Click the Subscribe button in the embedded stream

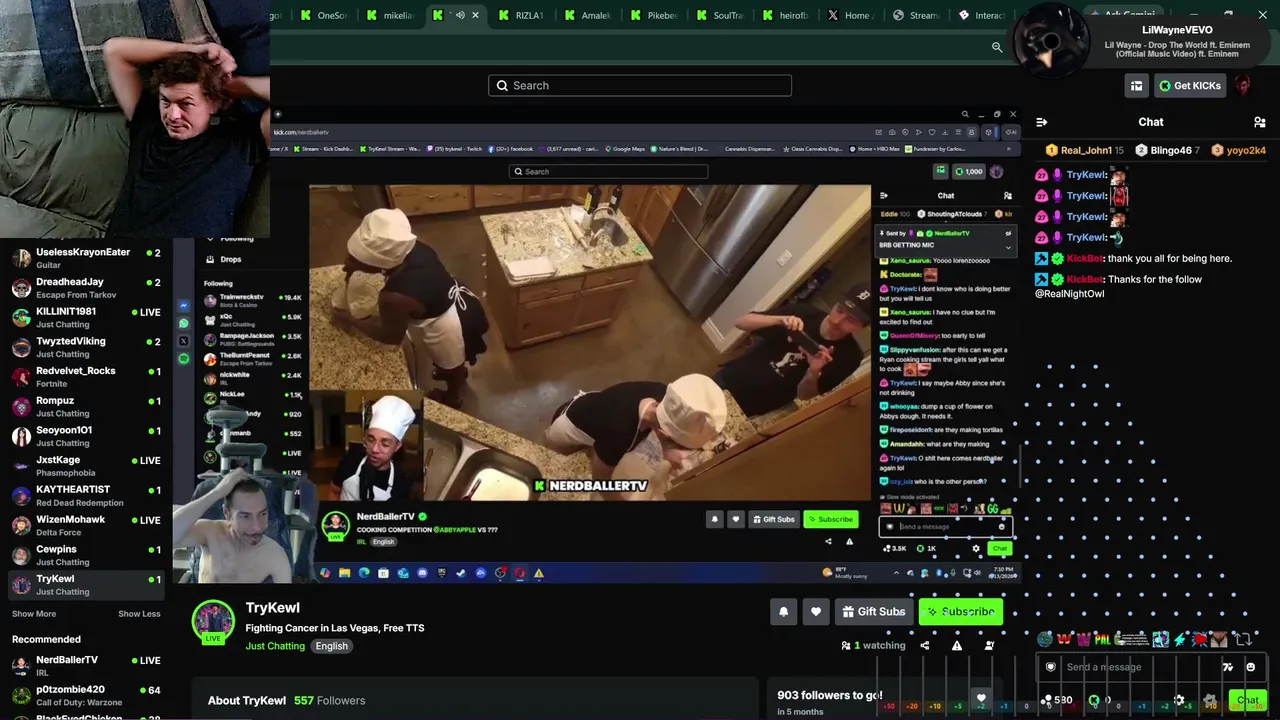[831, 519]
